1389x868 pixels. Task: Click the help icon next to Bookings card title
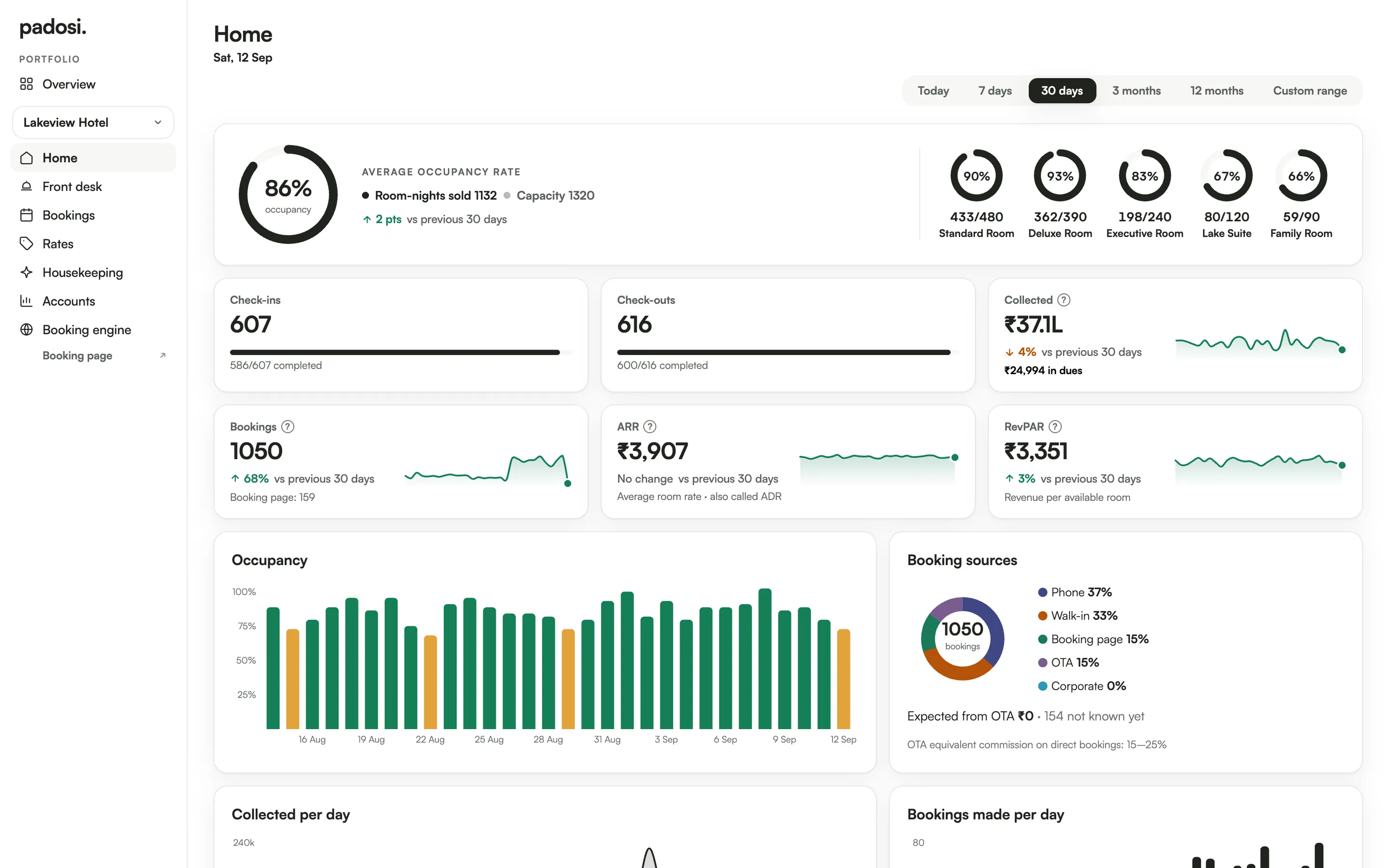287,427
